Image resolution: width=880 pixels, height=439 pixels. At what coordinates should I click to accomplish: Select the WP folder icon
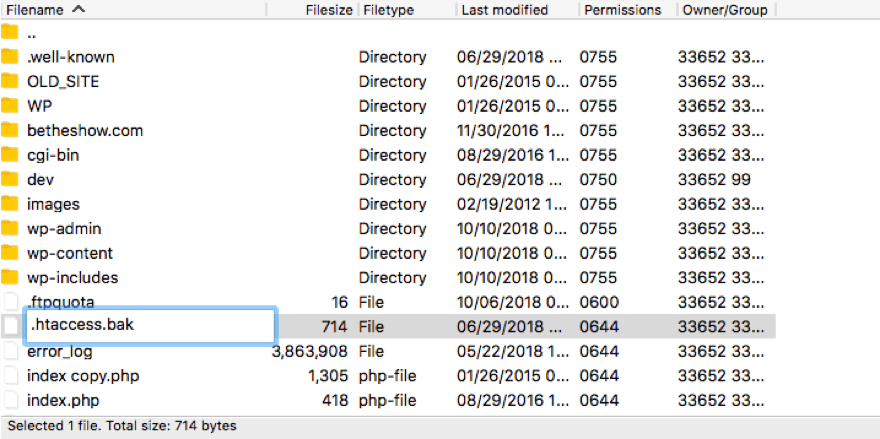point(10,106)
